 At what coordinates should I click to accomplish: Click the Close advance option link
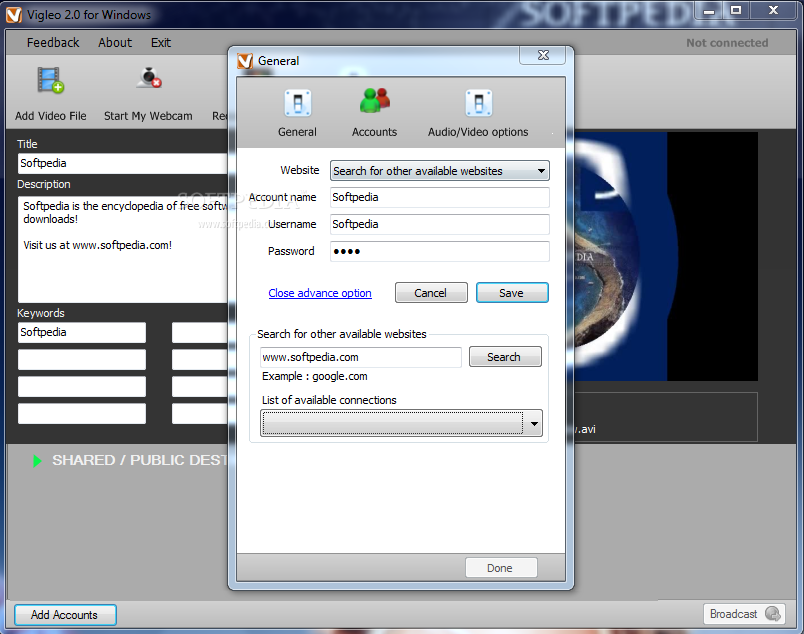(x=320, y=293)
